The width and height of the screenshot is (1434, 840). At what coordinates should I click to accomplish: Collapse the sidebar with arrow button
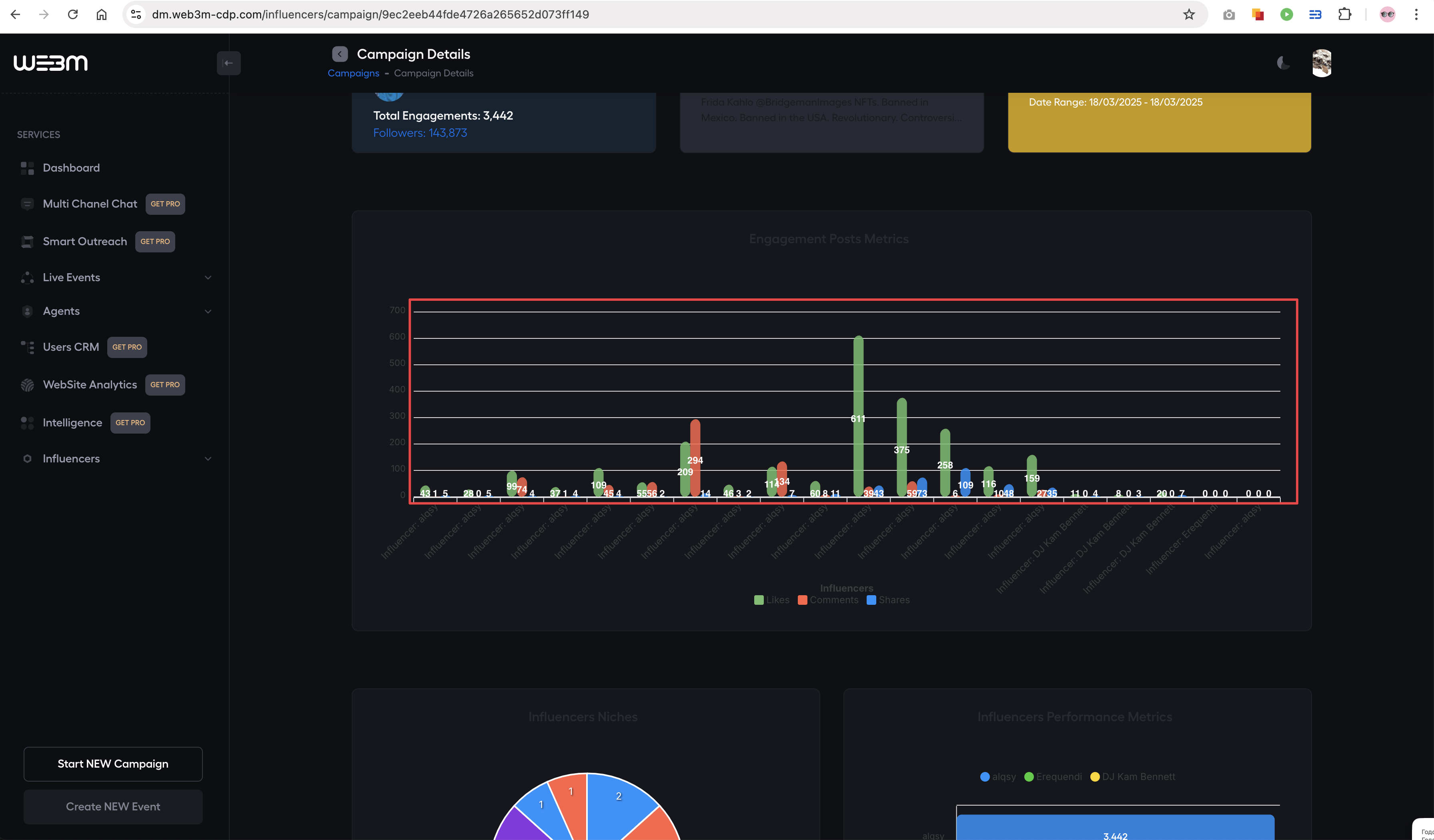[x=228, y=63]
